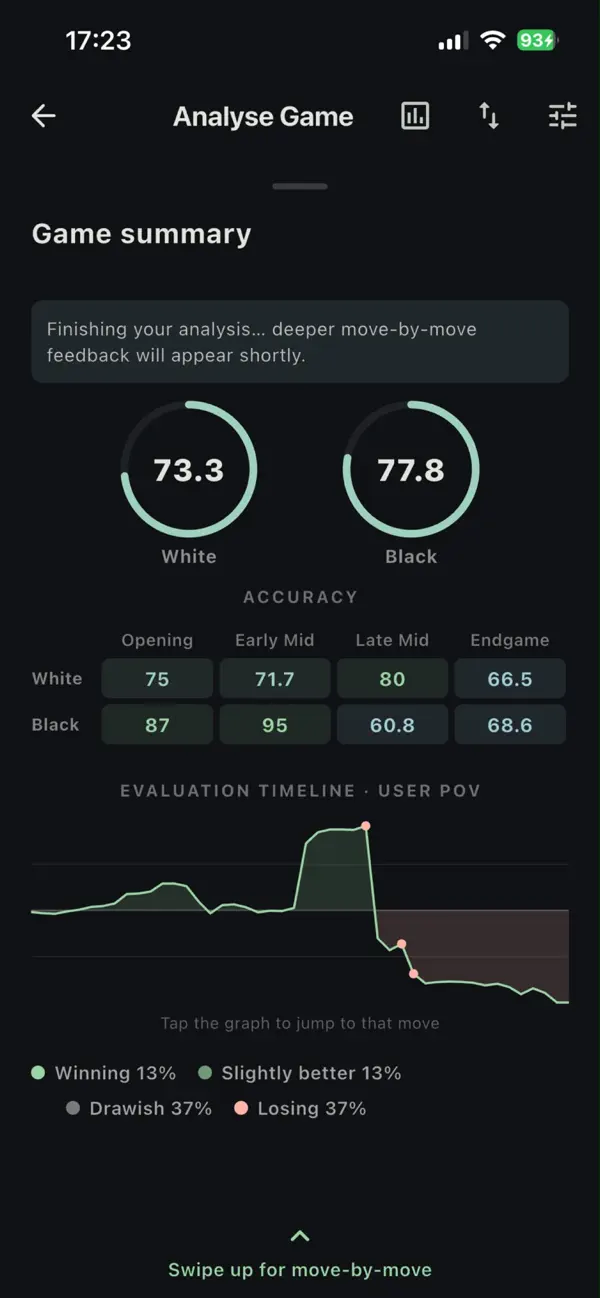The image size is (600, 1298).
Task: Open the bar chart statistics icon
Action: pyautogui.click(x=415, y=116)
